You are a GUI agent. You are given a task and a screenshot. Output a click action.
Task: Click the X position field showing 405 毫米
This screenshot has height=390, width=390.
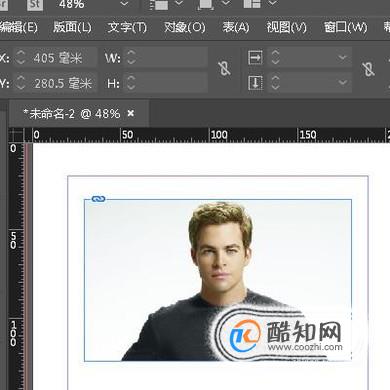coord(63,58)
